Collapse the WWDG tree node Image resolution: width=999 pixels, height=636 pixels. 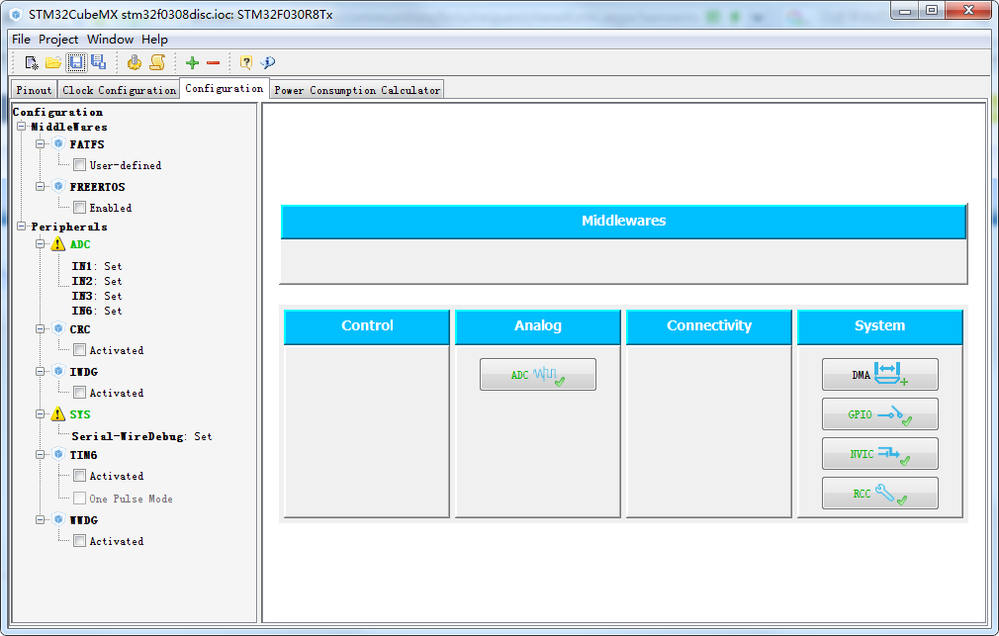click(40, 520)
